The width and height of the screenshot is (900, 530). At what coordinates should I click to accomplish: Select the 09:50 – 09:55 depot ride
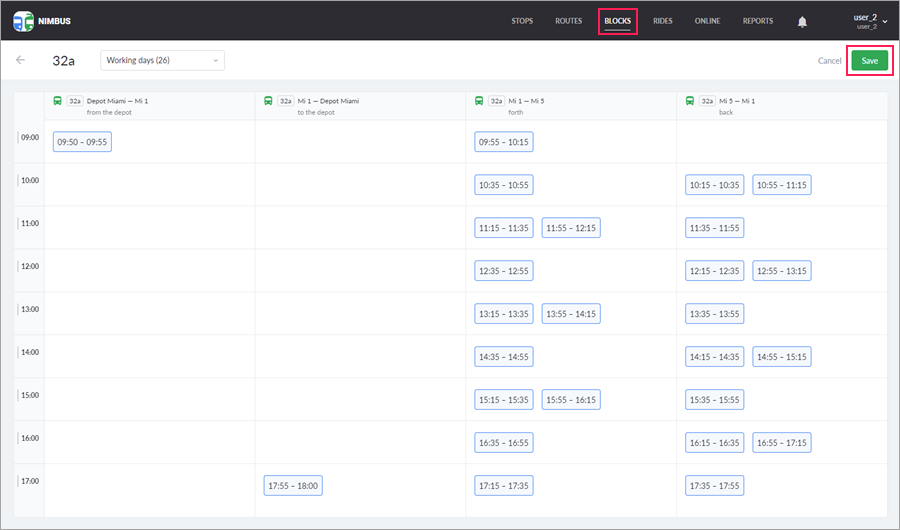pyautogui.click(x=82, y=142)
